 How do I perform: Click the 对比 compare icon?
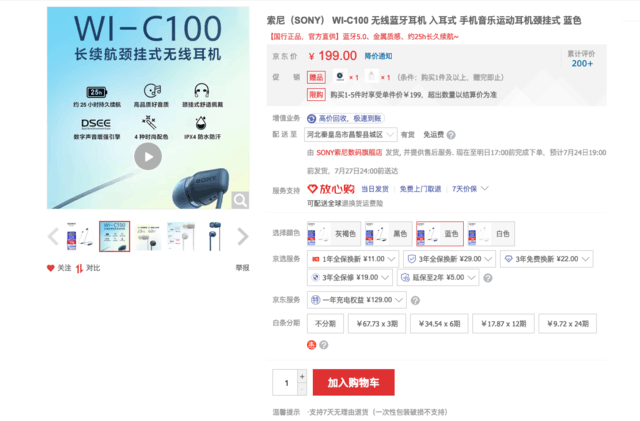(x=79, y=268)
